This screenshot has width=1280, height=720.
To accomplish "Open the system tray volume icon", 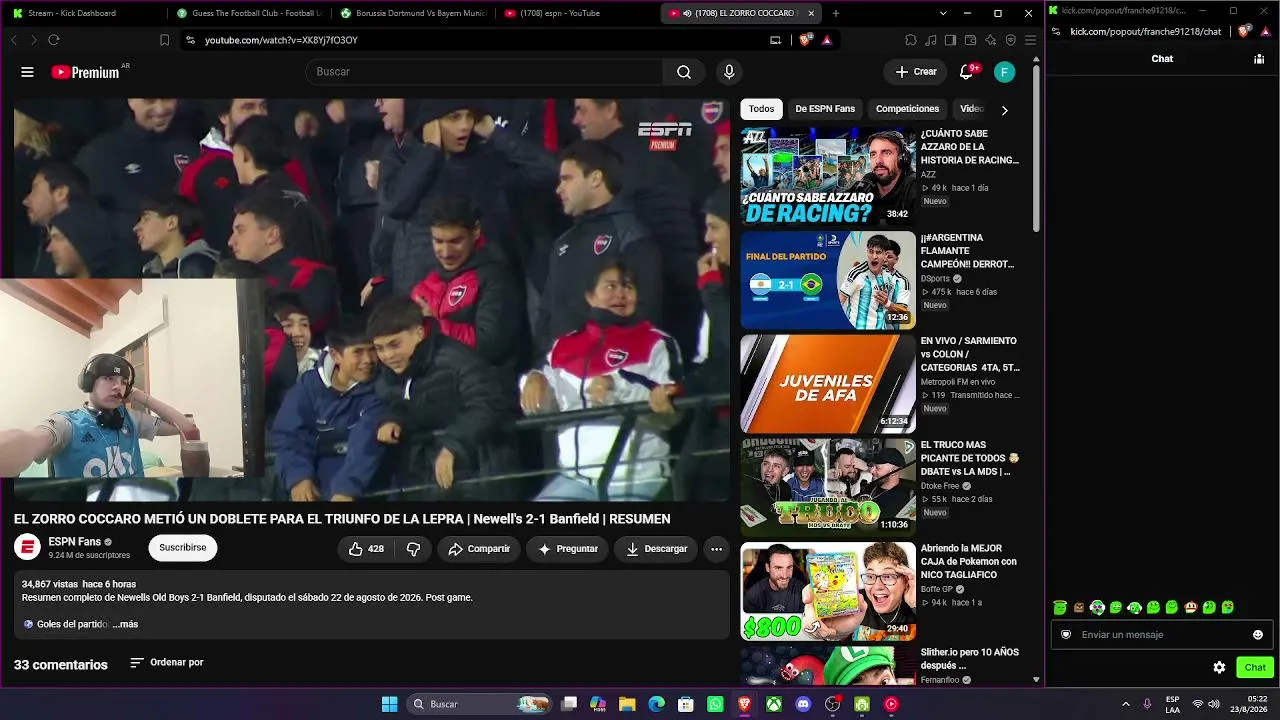I will point(1214,704).
